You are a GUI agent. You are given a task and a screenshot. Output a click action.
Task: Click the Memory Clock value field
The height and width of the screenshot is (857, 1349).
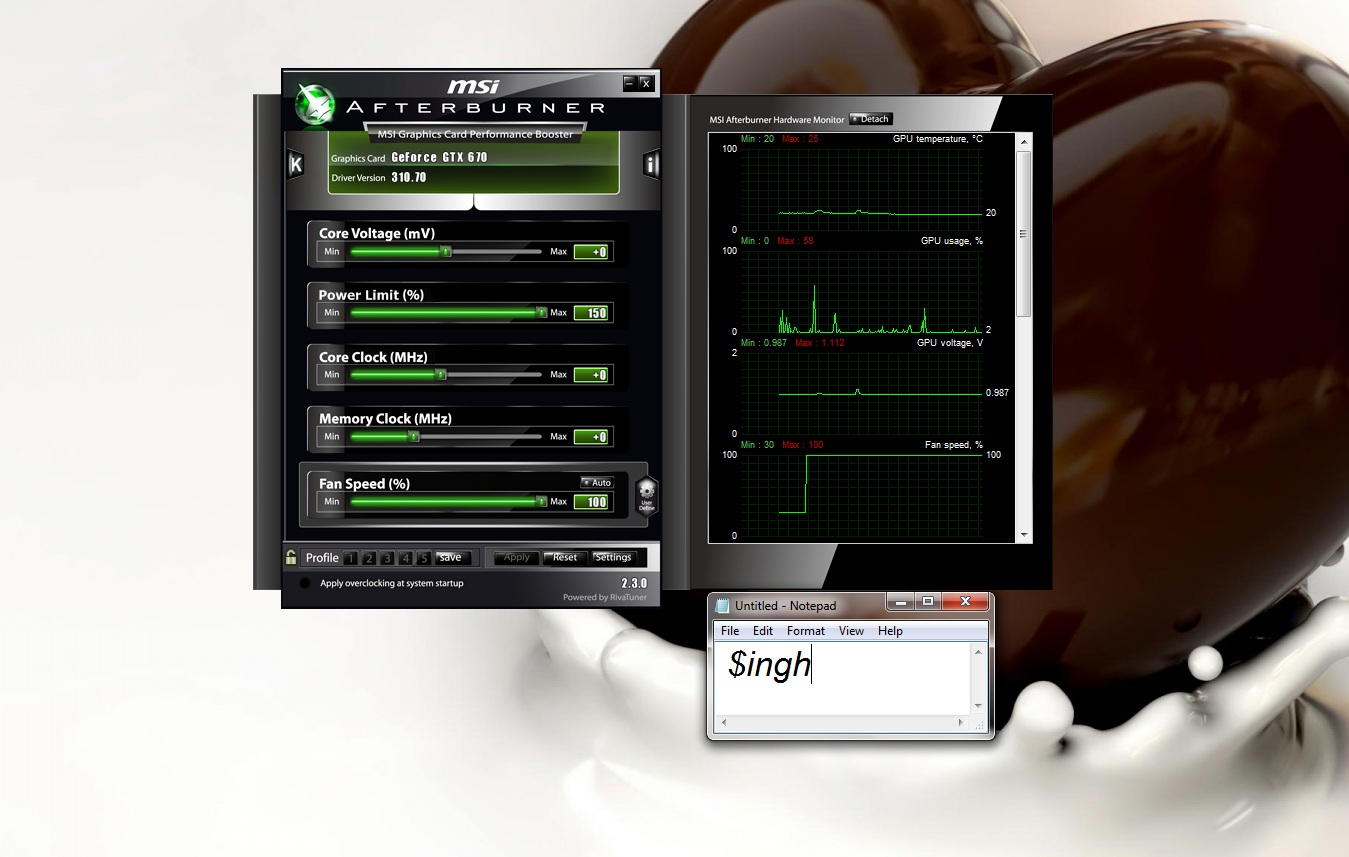tap(591, 437)
